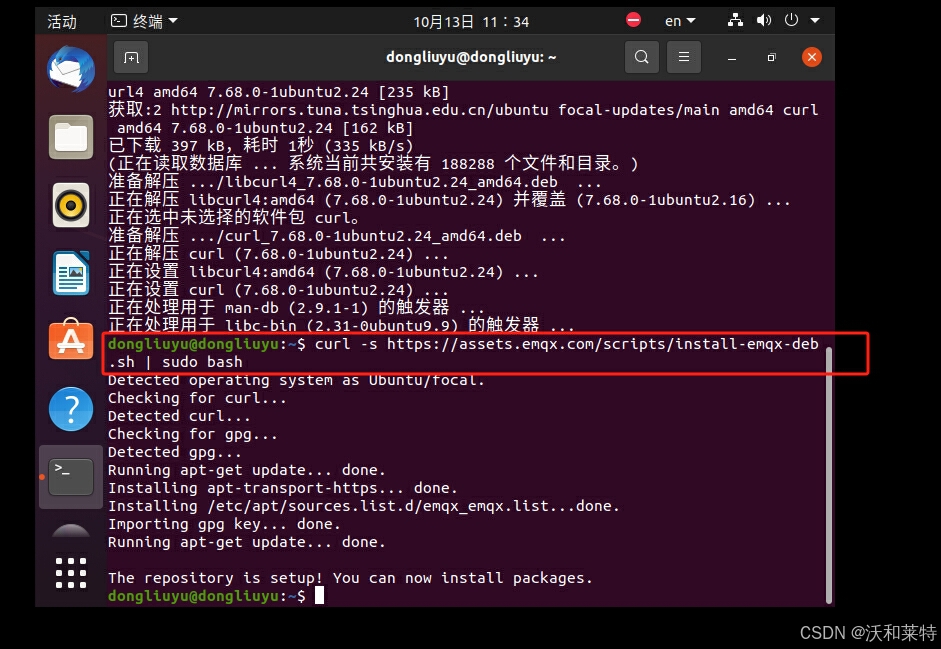Open a new terminal tab
This screenshot has width=941, height=649.
tap(131, 58)
